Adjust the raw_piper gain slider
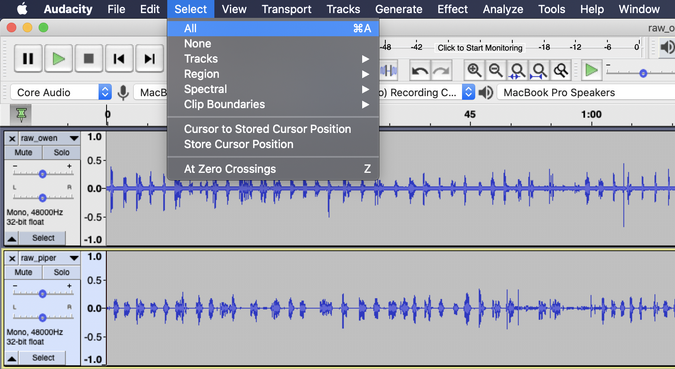Image resolution: width=675 pixels, height=369 pixels. pos(43,294)
